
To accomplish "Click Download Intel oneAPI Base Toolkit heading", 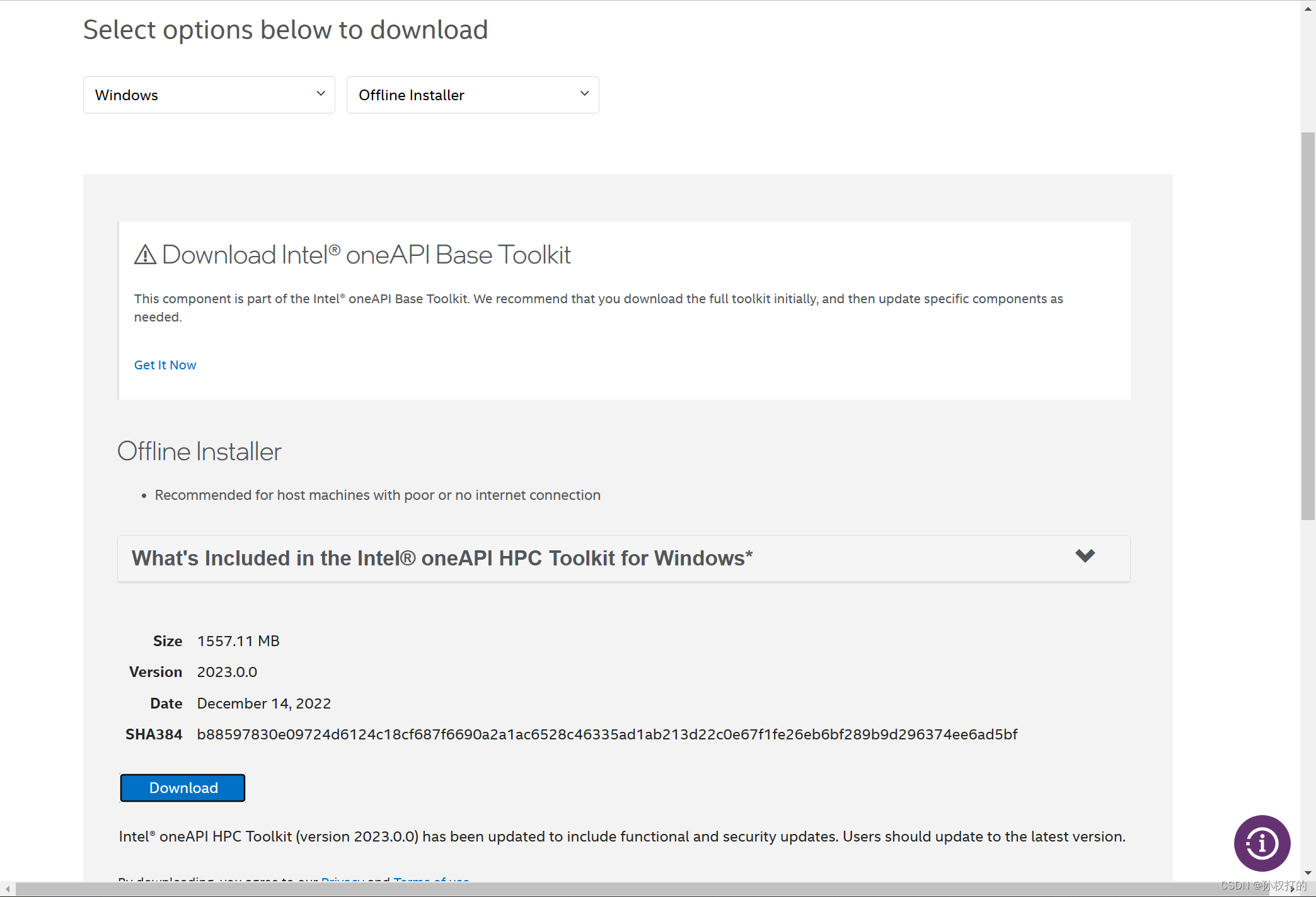I will pos(366,255).
